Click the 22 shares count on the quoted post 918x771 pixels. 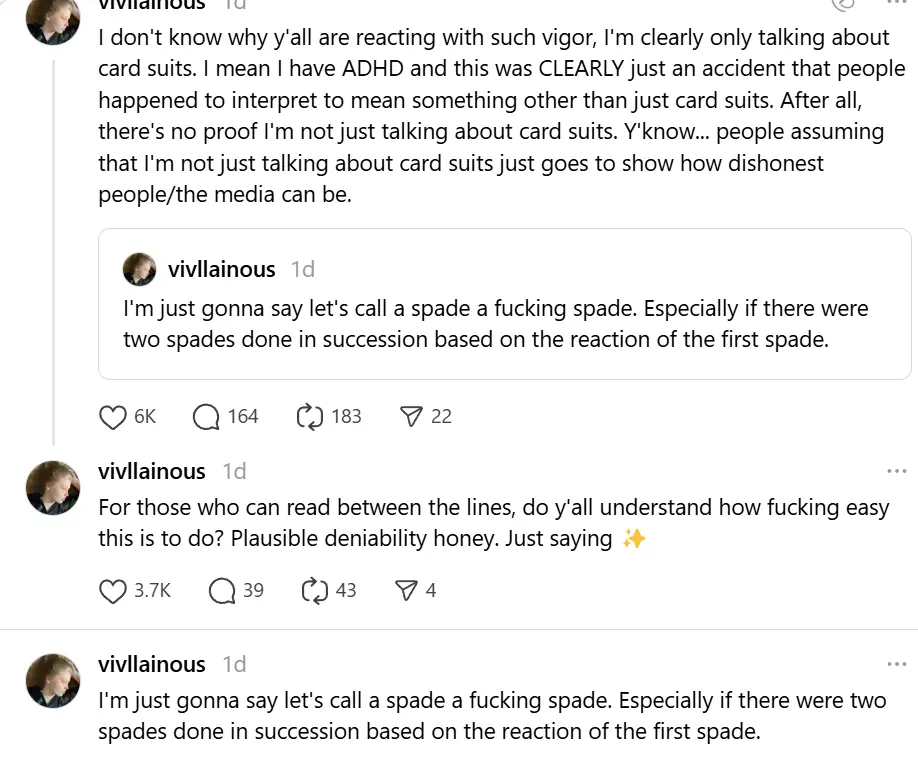441,417
